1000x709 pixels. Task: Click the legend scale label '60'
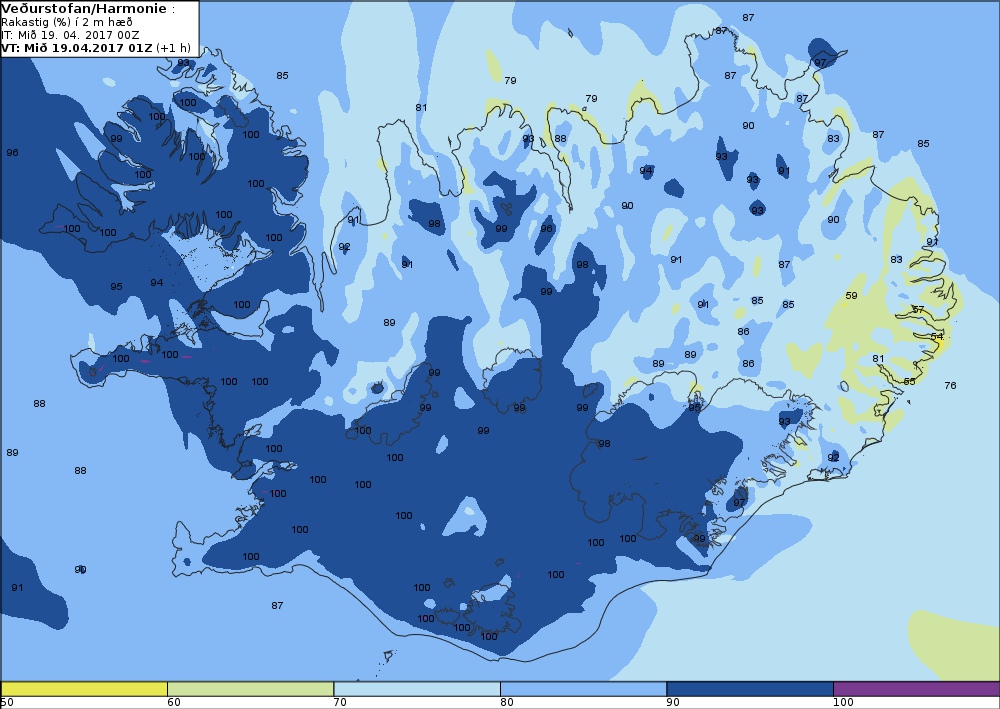tap(174, 703)
